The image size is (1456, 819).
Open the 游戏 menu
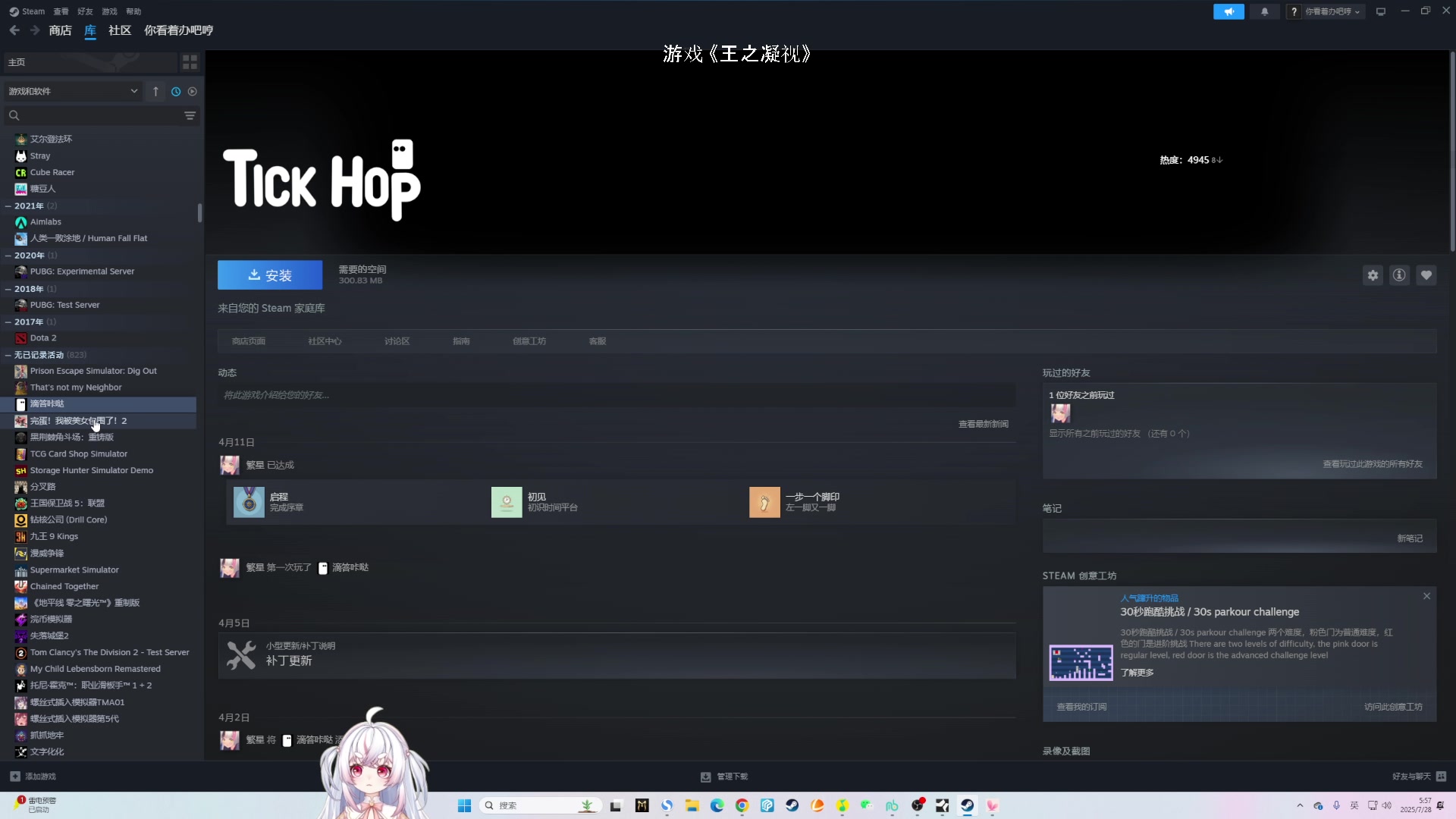(x=109, y=11)
